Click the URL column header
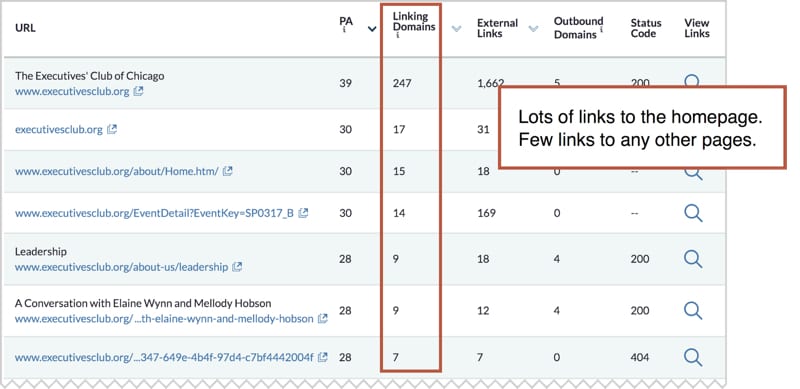This screenshot has width=800, height=389. click(x=26, y=28)
